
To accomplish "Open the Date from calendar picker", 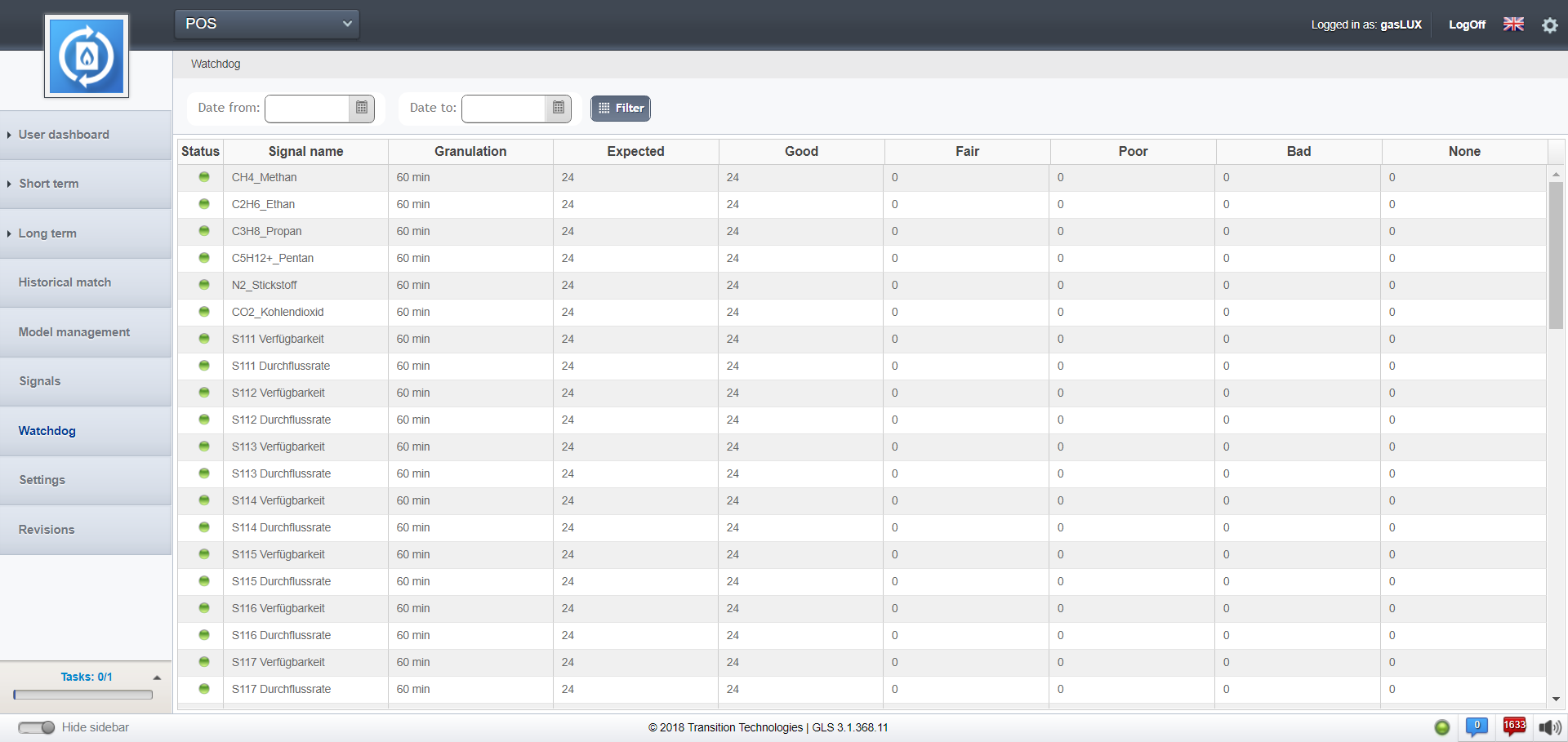I will click(x=362, y=108).
